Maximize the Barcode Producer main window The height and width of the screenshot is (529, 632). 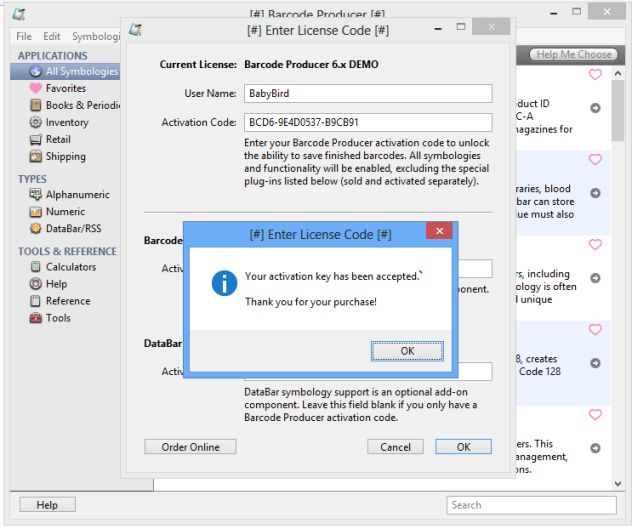(577, 12)
